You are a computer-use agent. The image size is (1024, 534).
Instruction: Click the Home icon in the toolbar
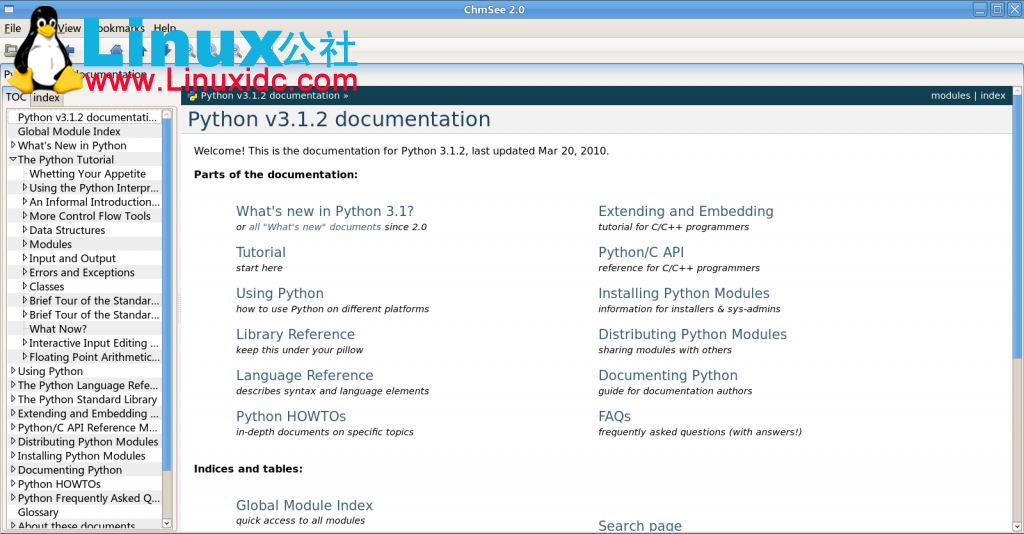pos(117,50)
